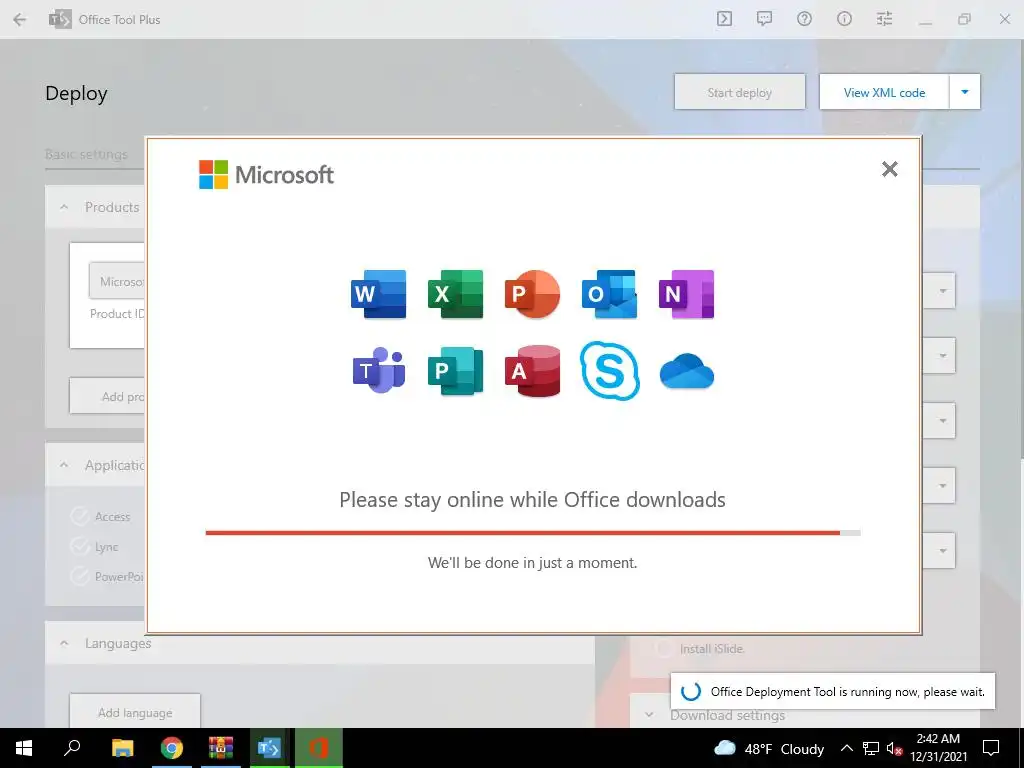This screenshot has height=768, width=1024.
Task: Collapse the Applications section
Action: coord(64,465)
